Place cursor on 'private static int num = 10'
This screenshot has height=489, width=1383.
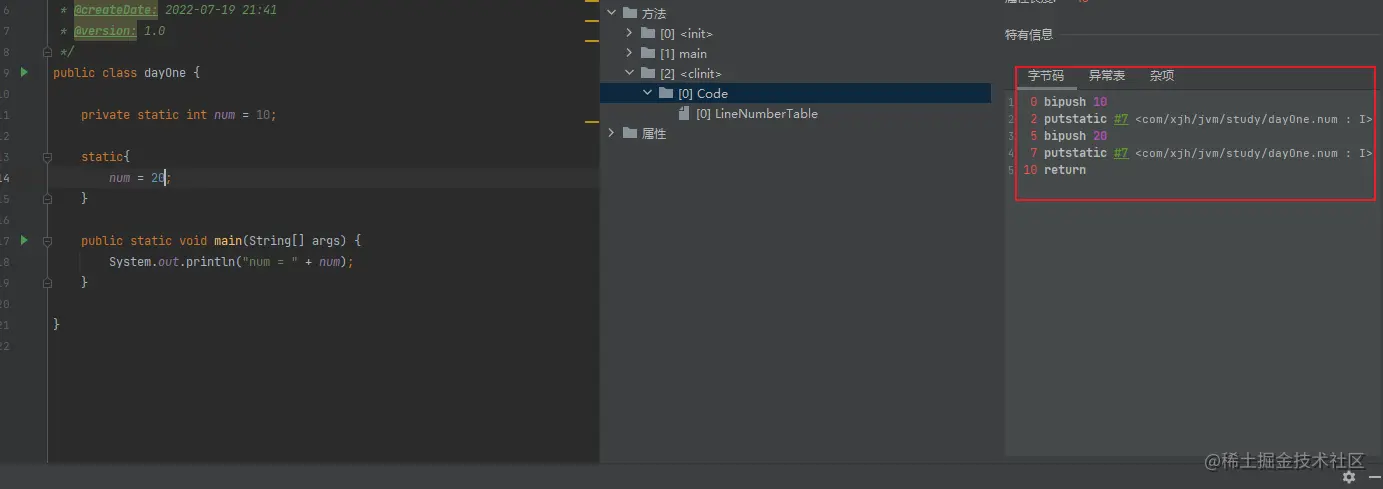[178, 115]
